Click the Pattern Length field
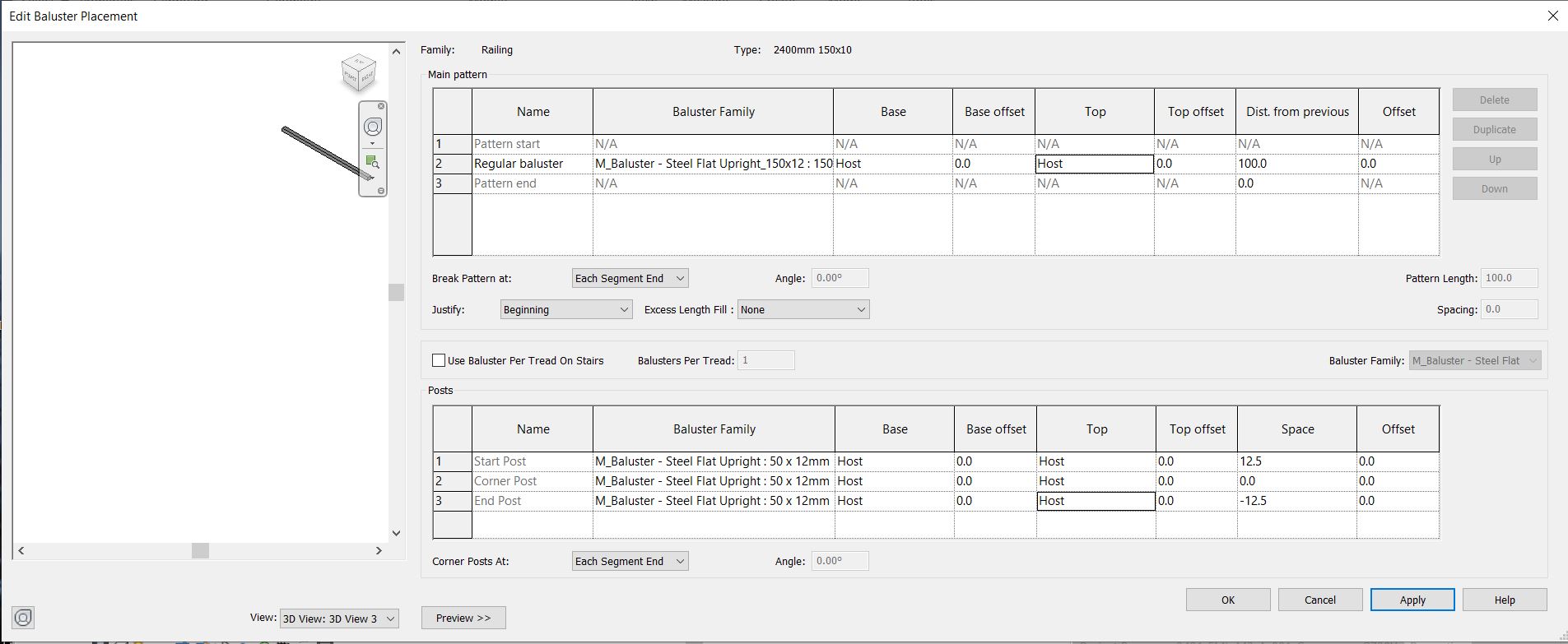 tap(1510, 278)
